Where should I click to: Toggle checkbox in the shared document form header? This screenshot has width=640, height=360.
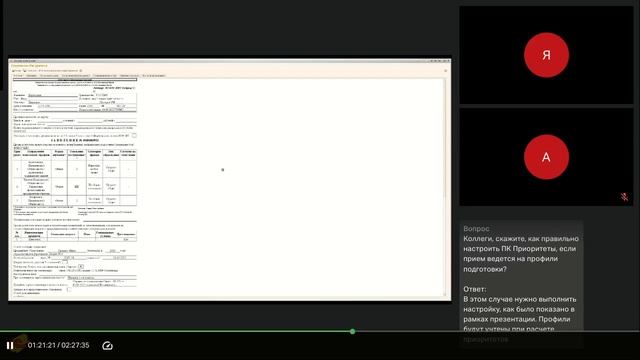pos(134,136)
